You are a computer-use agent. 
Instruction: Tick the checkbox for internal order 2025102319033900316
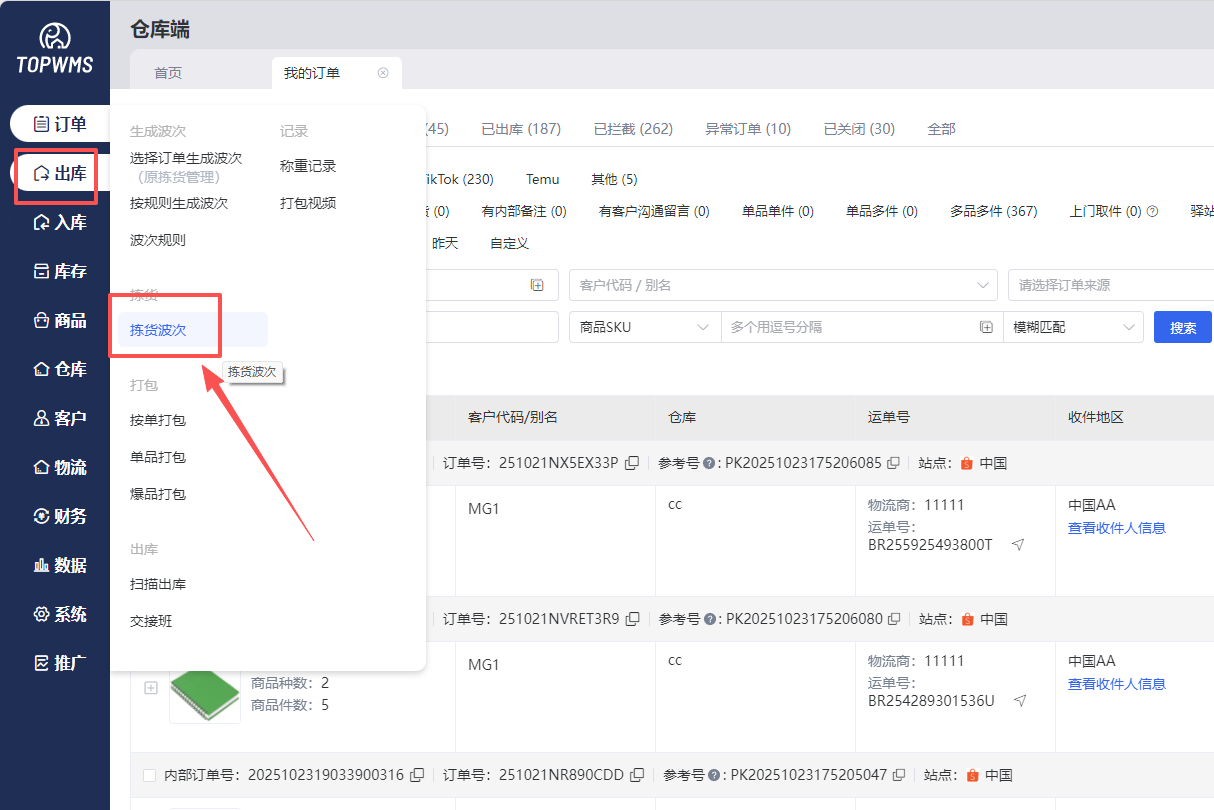pos(149,775)
